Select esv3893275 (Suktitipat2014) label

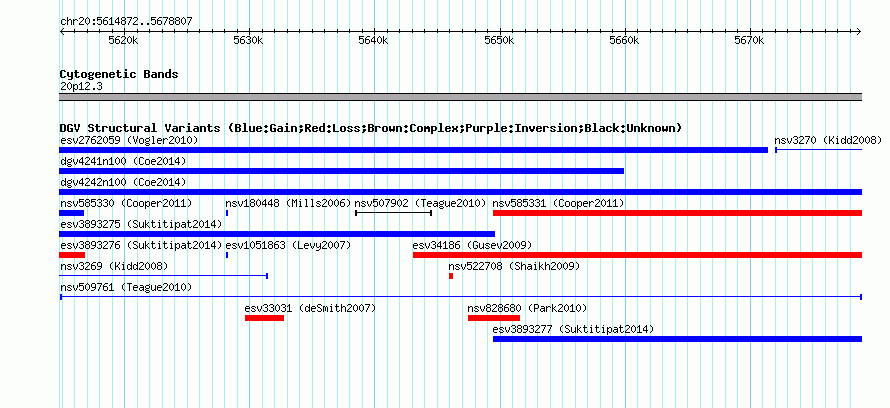click(x=141, y=224)
